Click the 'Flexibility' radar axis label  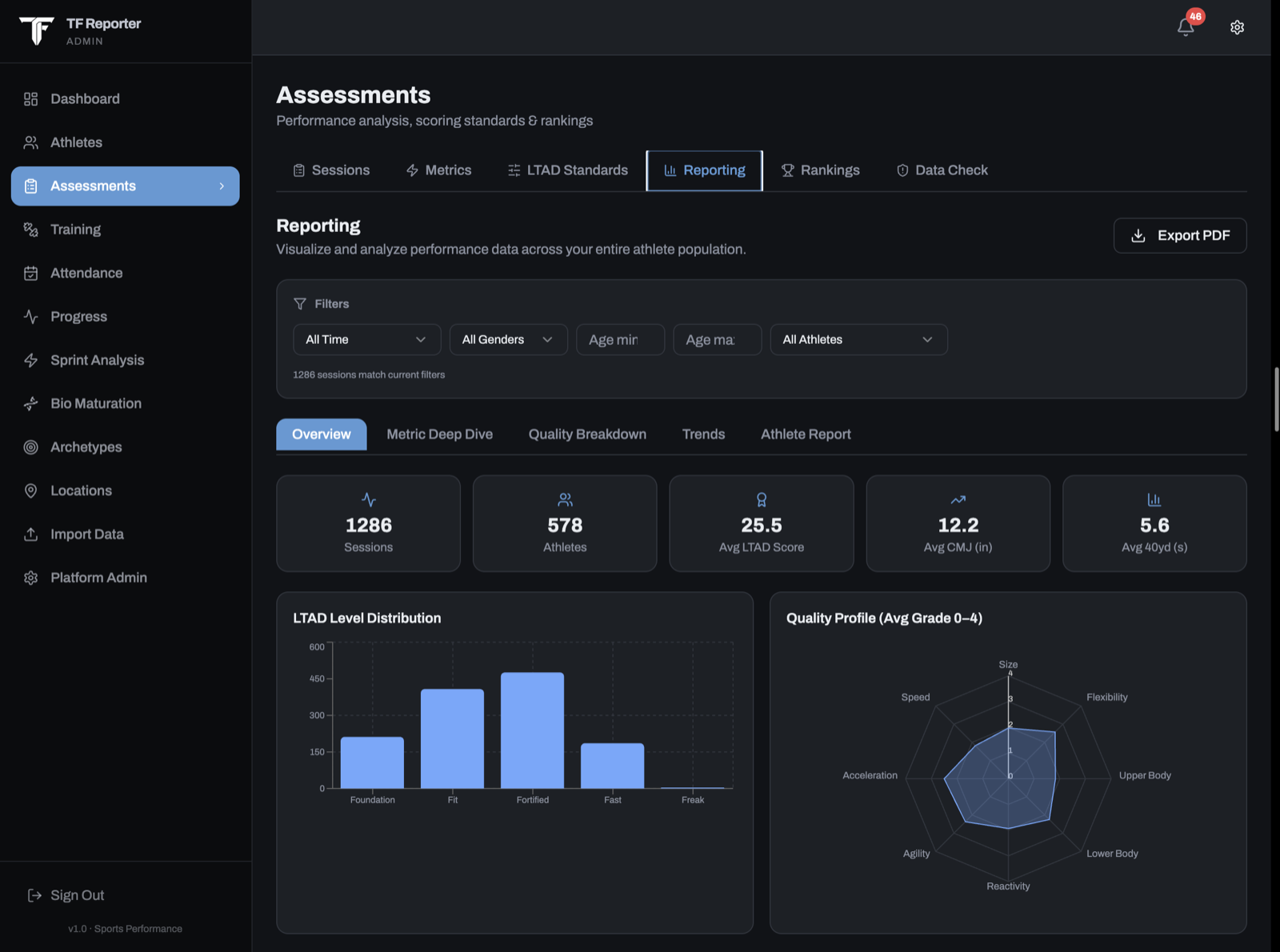click(x=1107, y=698)
